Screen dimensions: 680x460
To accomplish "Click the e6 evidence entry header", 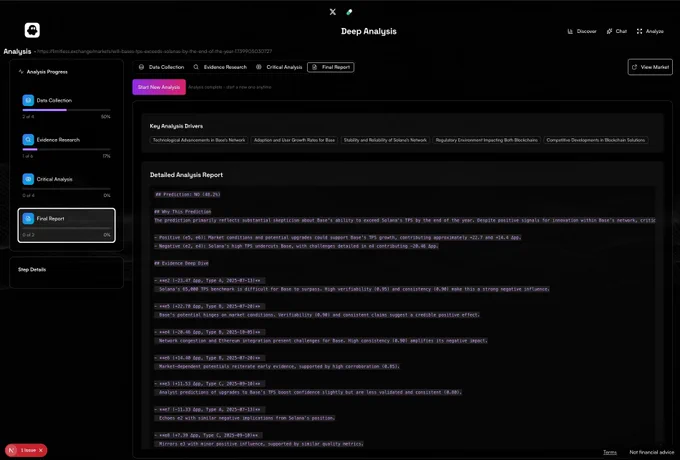I will tap(209, 358).
